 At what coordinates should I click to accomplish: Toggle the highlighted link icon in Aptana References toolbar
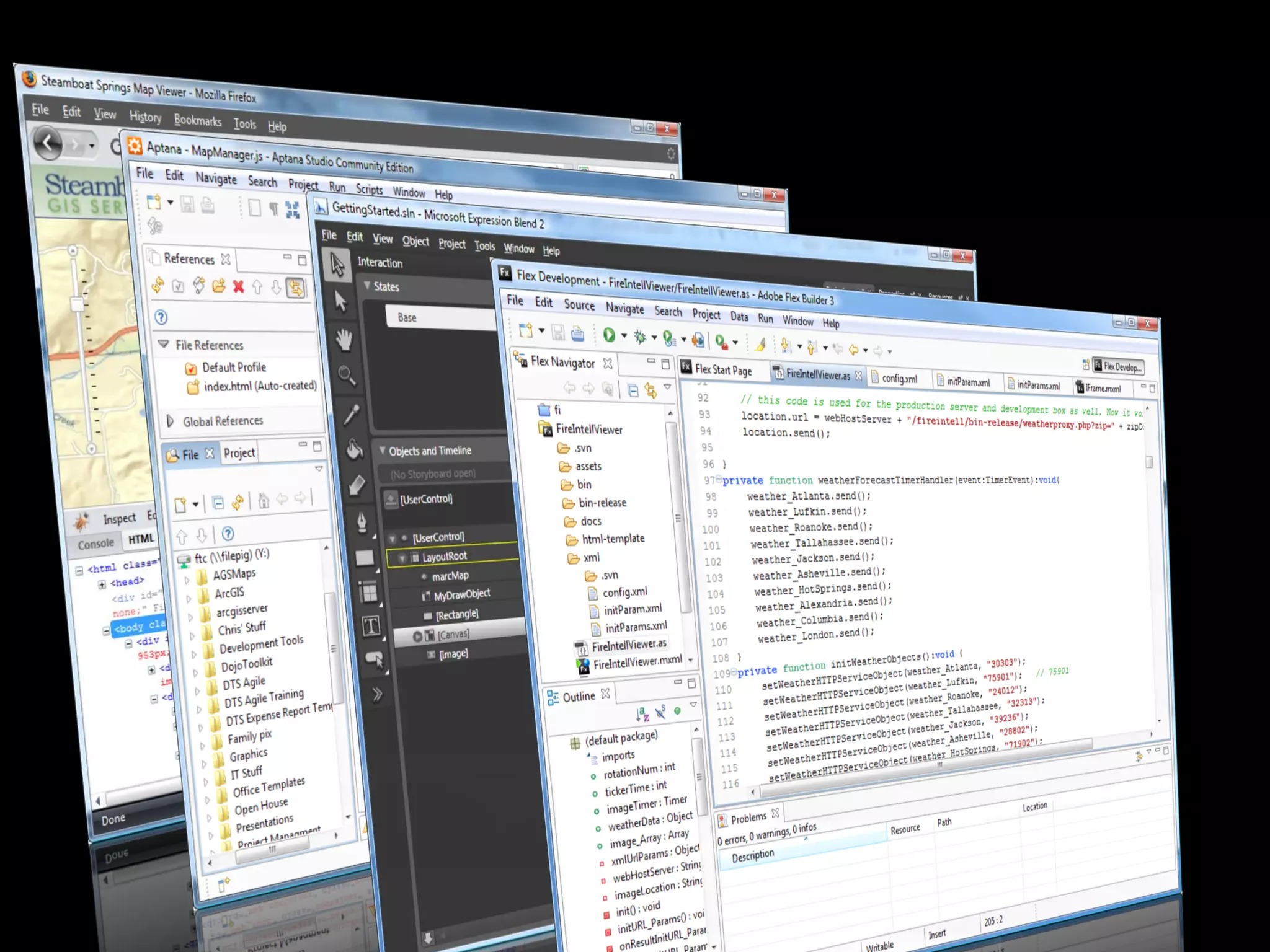(x=296, y=288)
